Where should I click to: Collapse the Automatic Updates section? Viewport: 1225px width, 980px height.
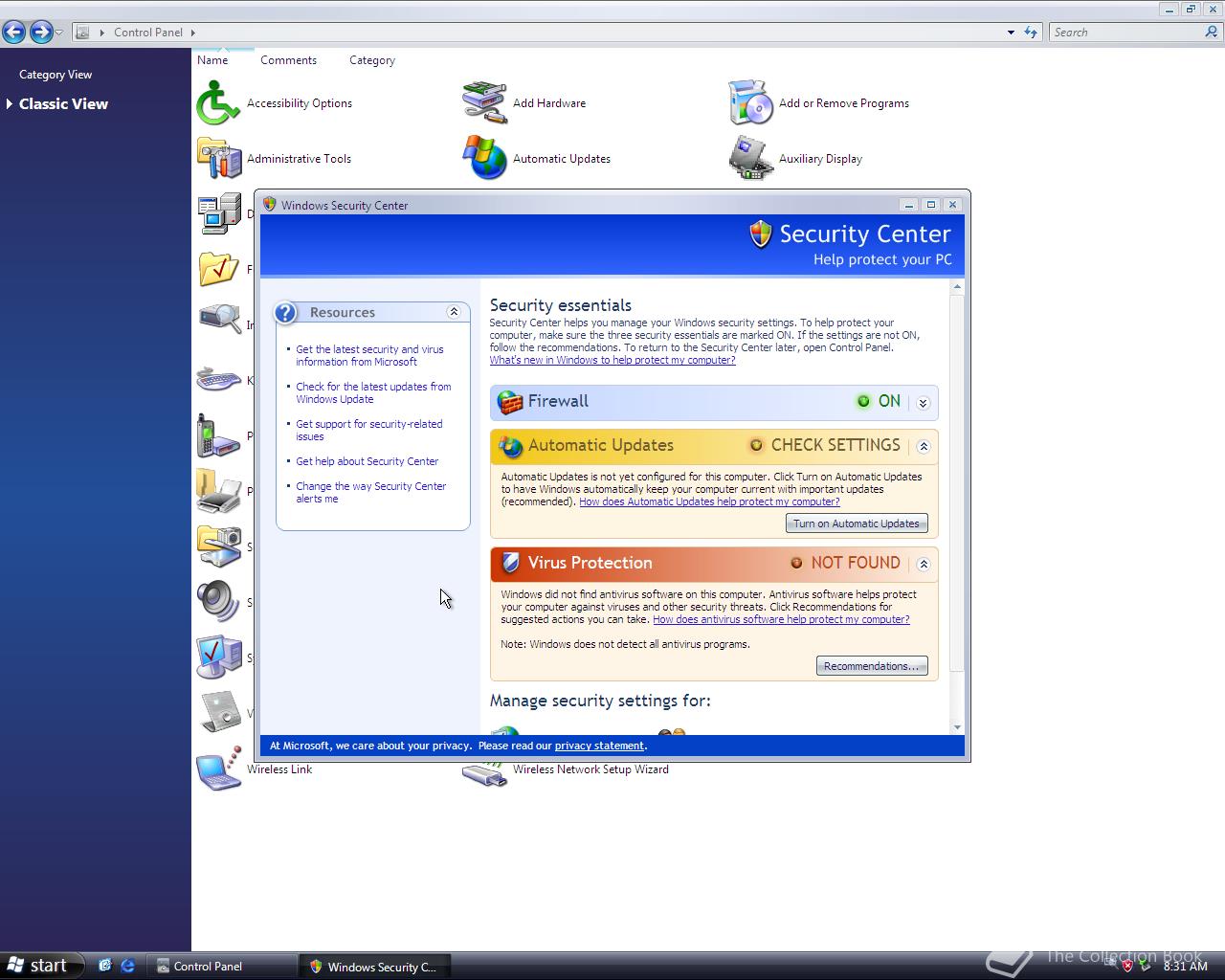click(x=924, y=446)
